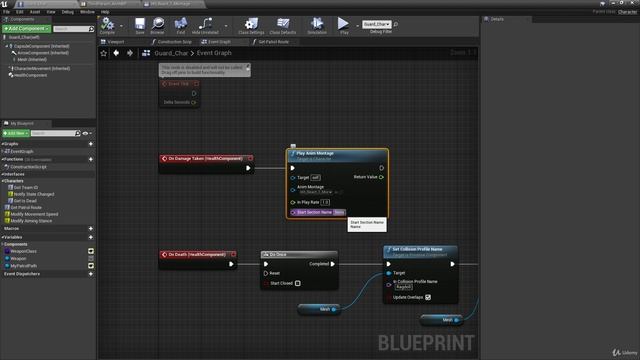Image resolution: width=640 pixels, height=360 pixels.
Task: Click the Parent class Character link
Action: point(627,12)
